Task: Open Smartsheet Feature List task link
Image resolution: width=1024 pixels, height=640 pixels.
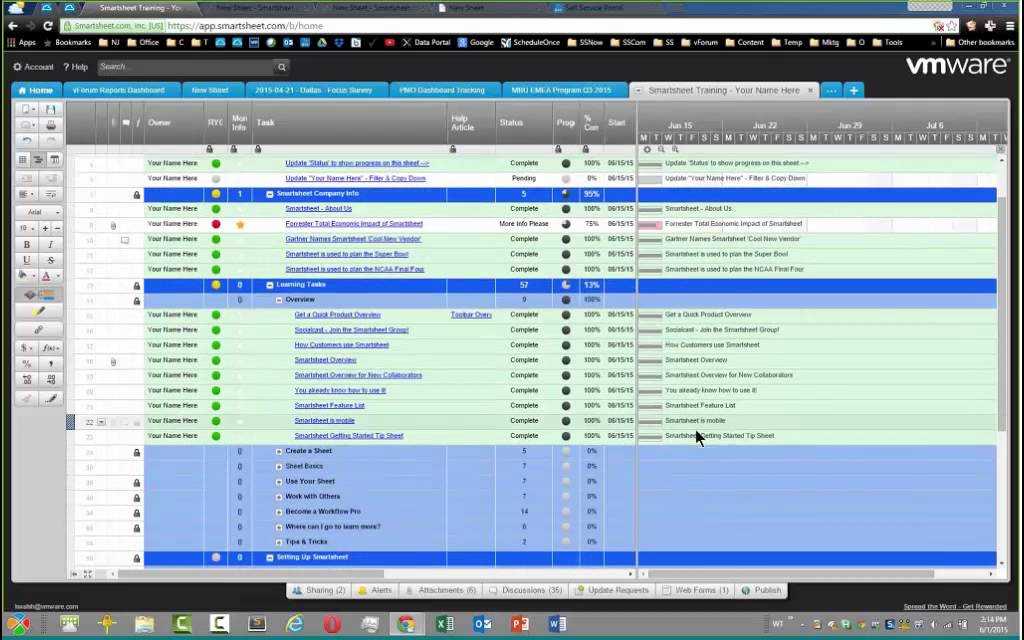Action: point(330,406)
